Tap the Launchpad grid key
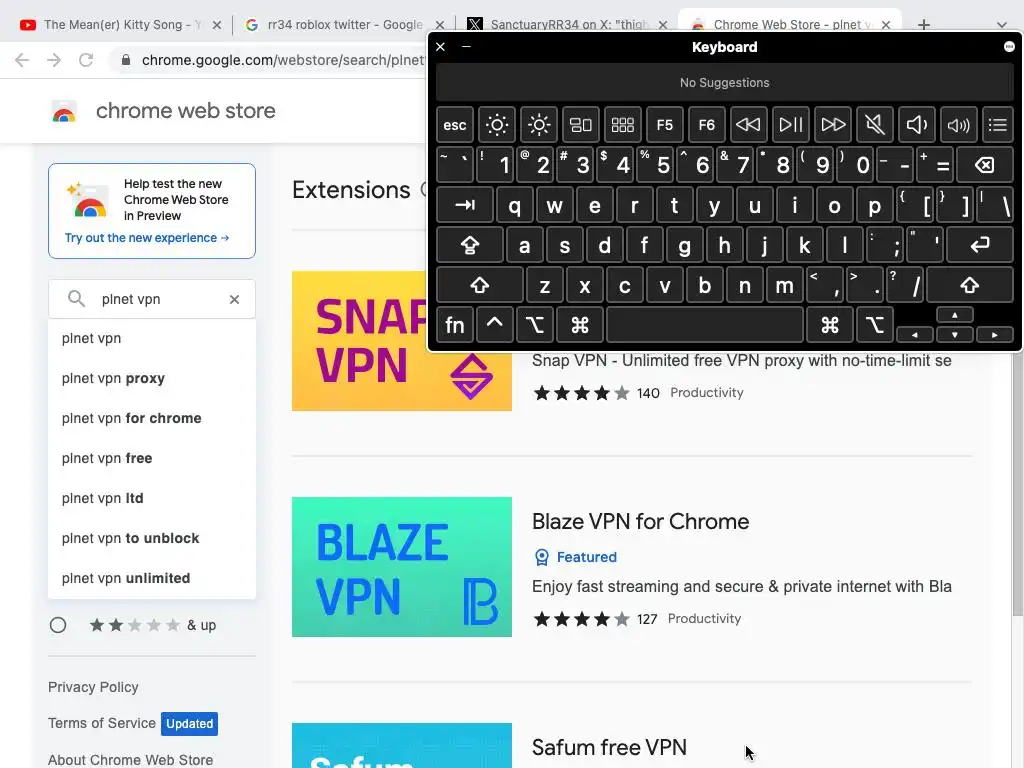1024x768 pixels. 622,125
